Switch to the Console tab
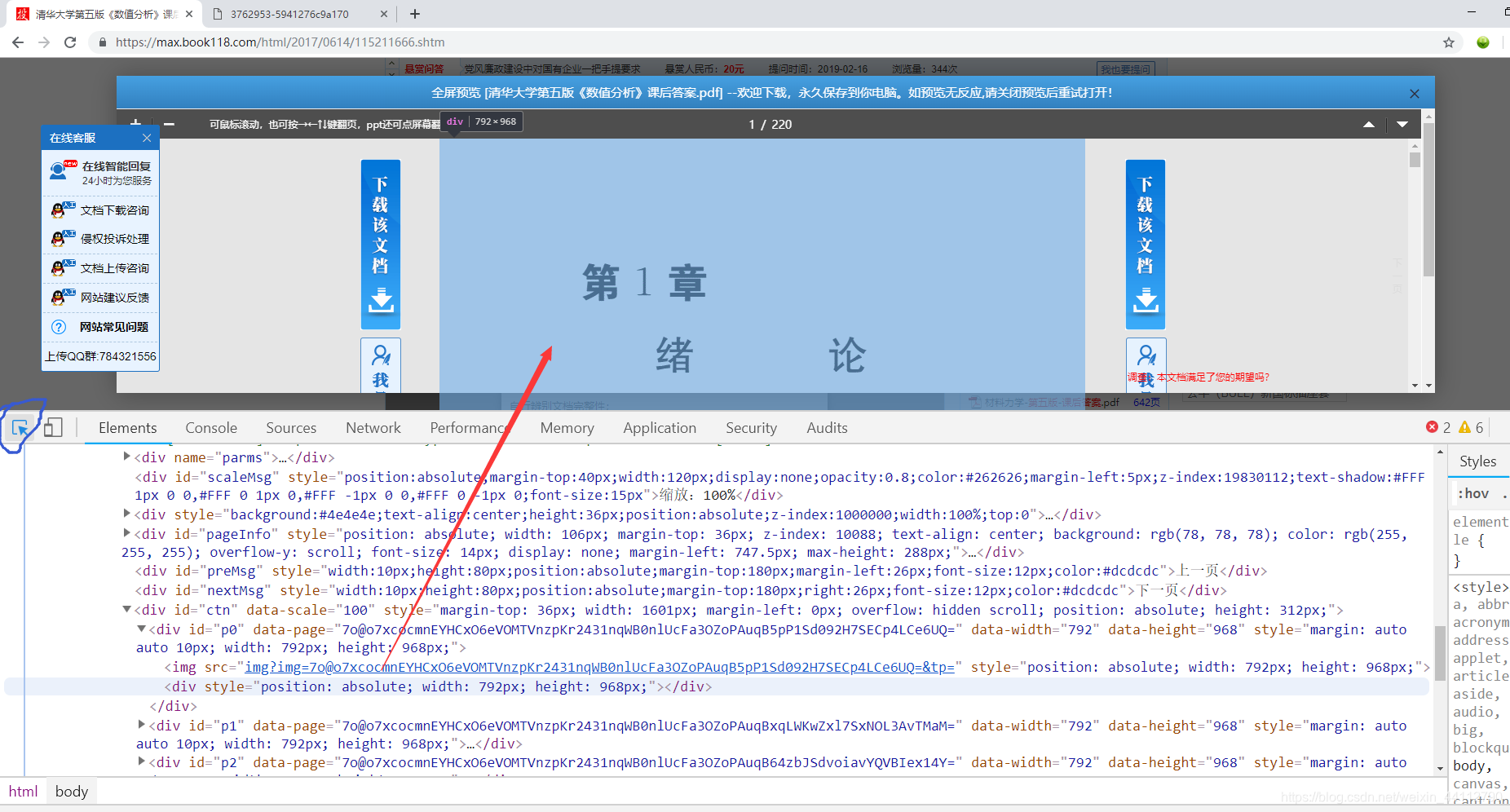Screen dimensions: 1510x812 [211, 428]
